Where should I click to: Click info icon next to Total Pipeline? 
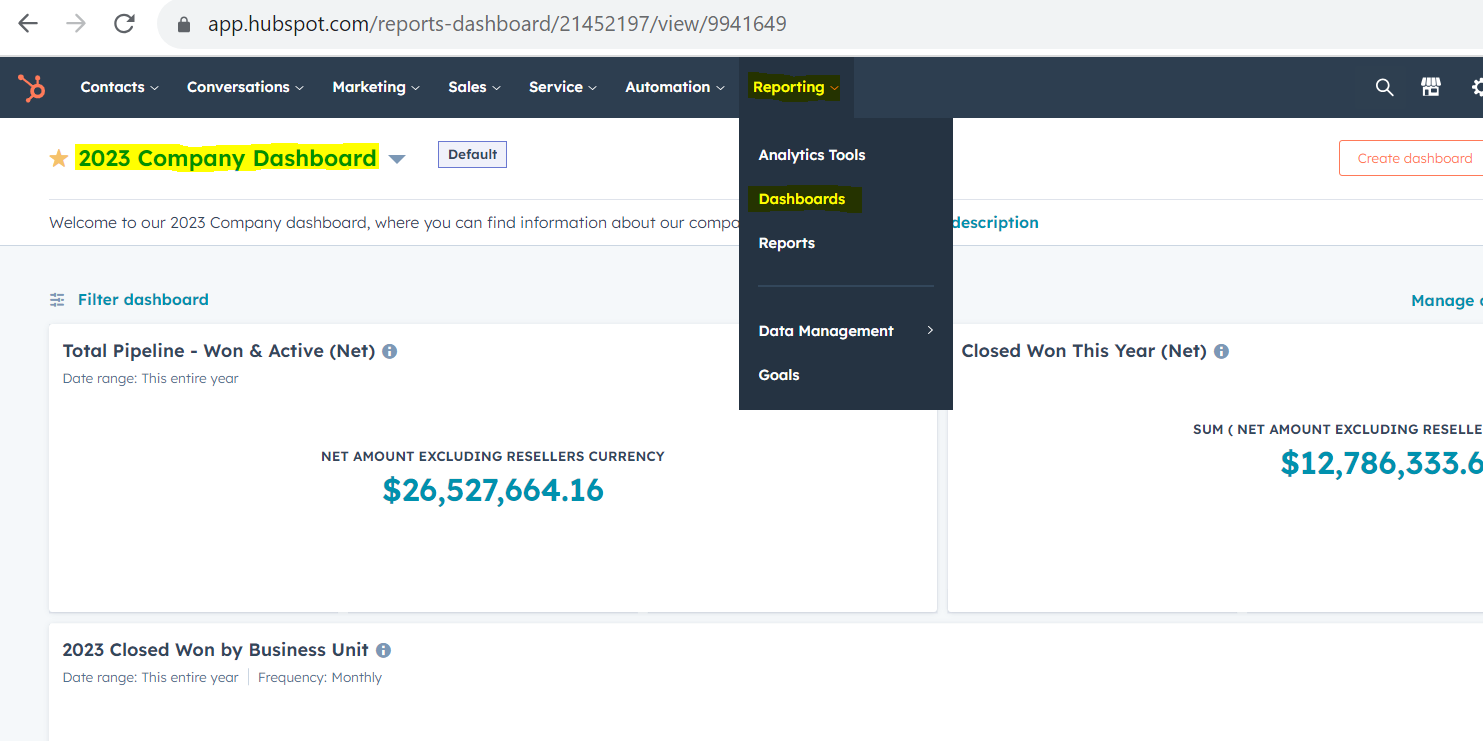[390, 351]
